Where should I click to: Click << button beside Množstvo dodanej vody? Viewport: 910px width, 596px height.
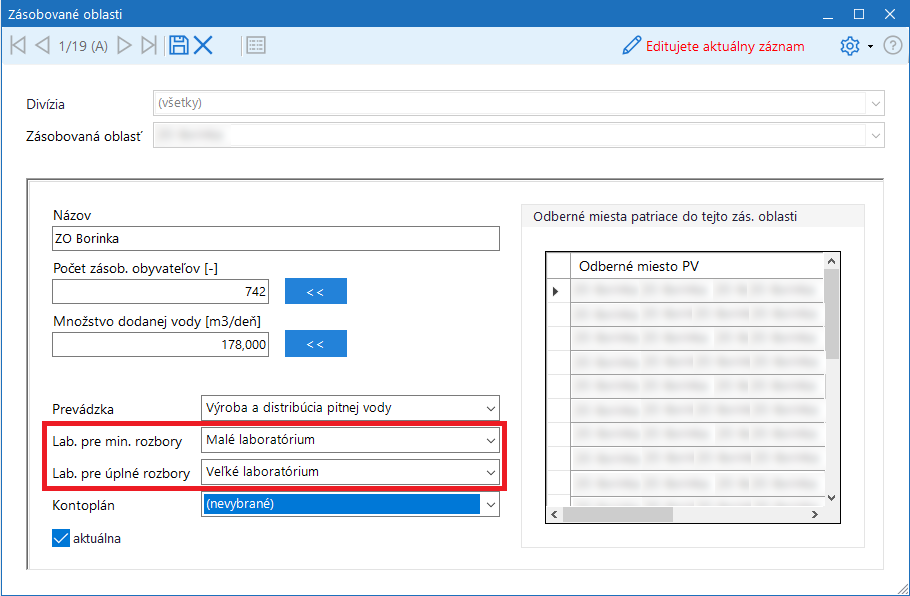point(315,344)
